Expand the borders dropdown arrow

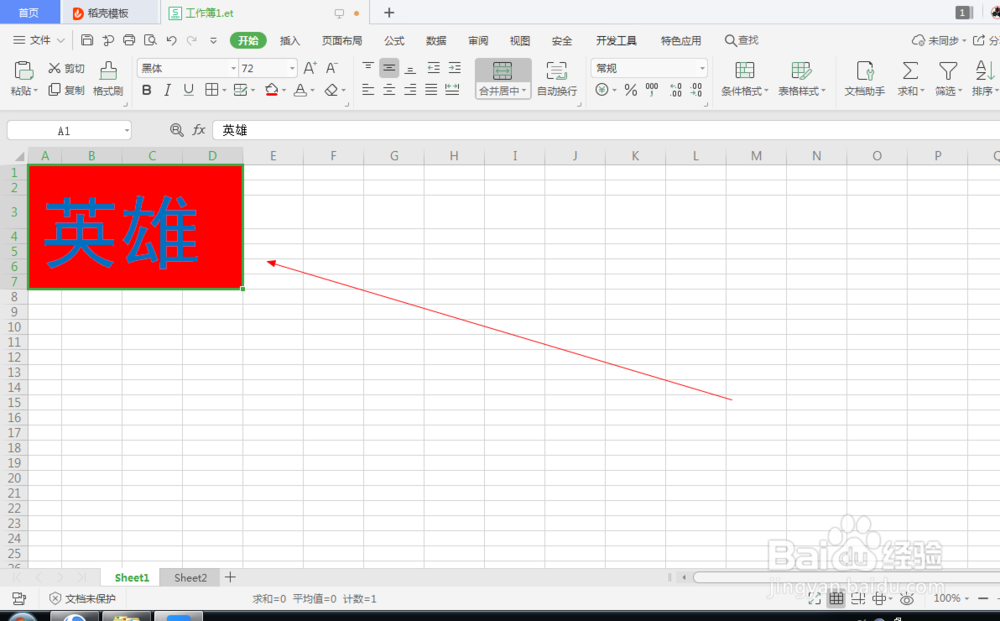point(224,91)
